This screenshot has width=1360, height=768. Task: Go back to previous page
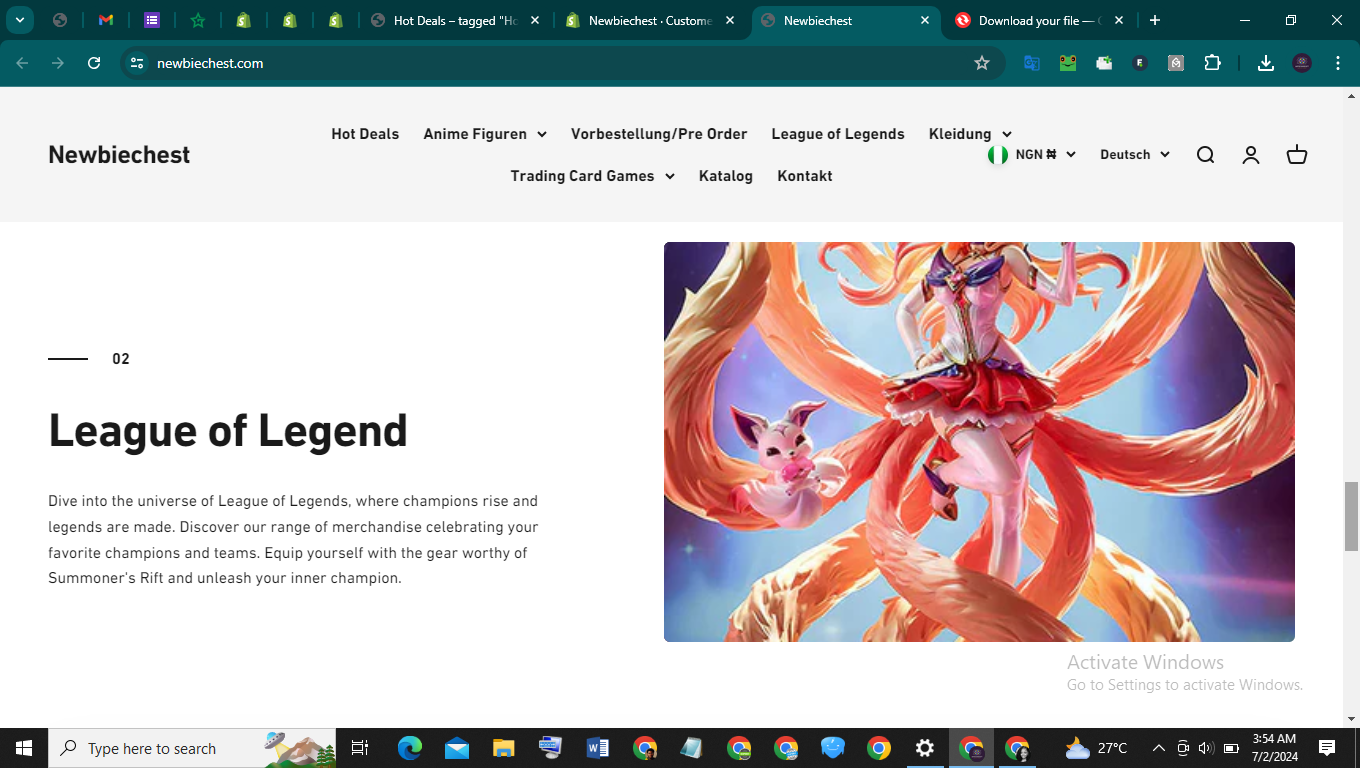pos(22,63)
